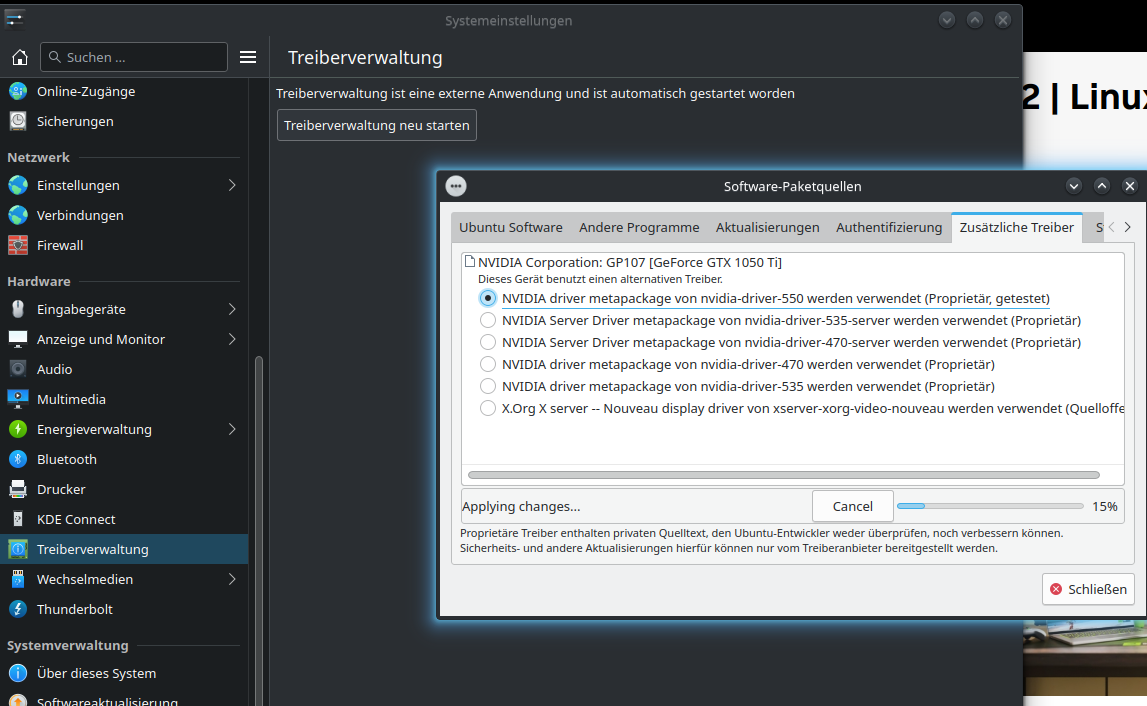
Task: Click the system menu icon in the title bar
Action: 15,19
